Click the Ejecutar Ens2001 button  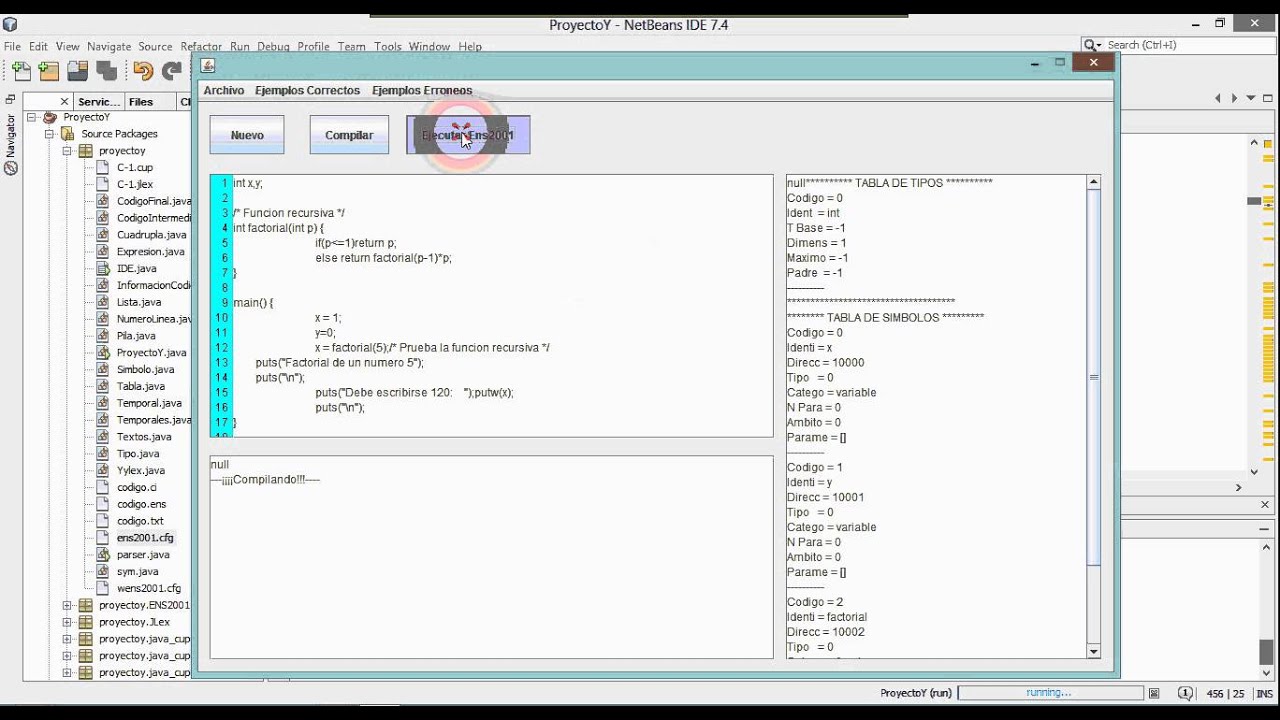[468, 135]
